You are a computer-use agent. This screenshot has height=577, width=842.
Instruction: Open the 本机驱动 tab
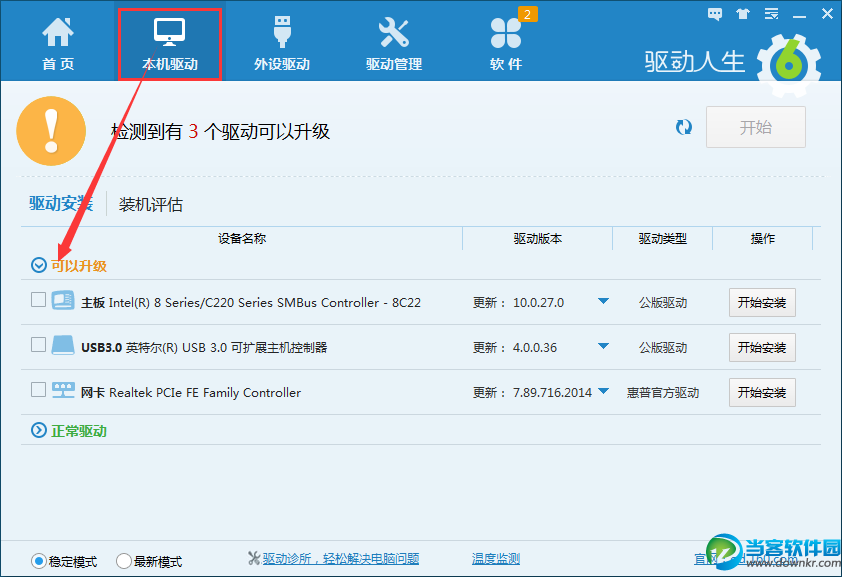pyautogui.click(x=170, y=44)
